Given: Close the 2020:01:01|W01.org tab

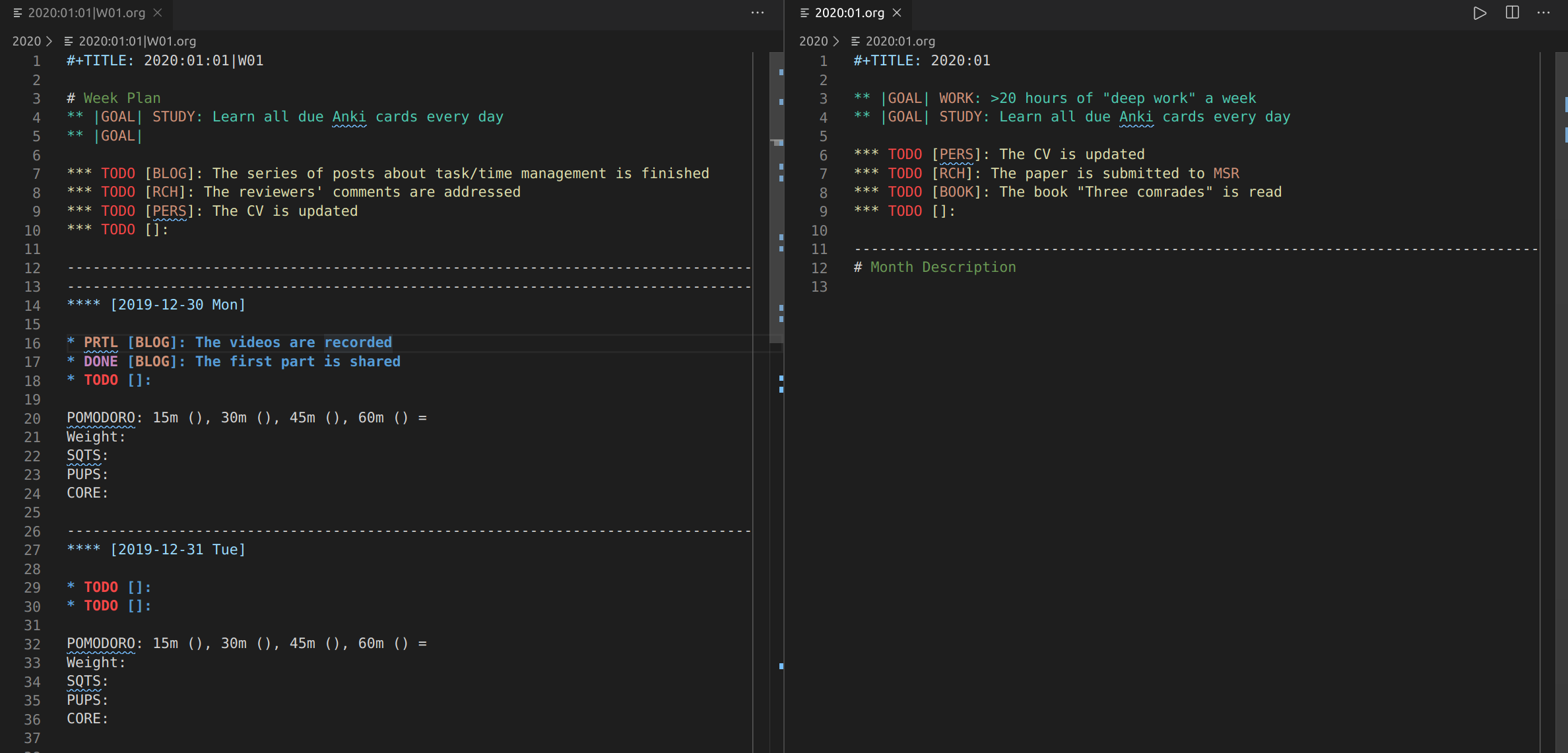Looking at the screenshot, I should pos(157,13).
